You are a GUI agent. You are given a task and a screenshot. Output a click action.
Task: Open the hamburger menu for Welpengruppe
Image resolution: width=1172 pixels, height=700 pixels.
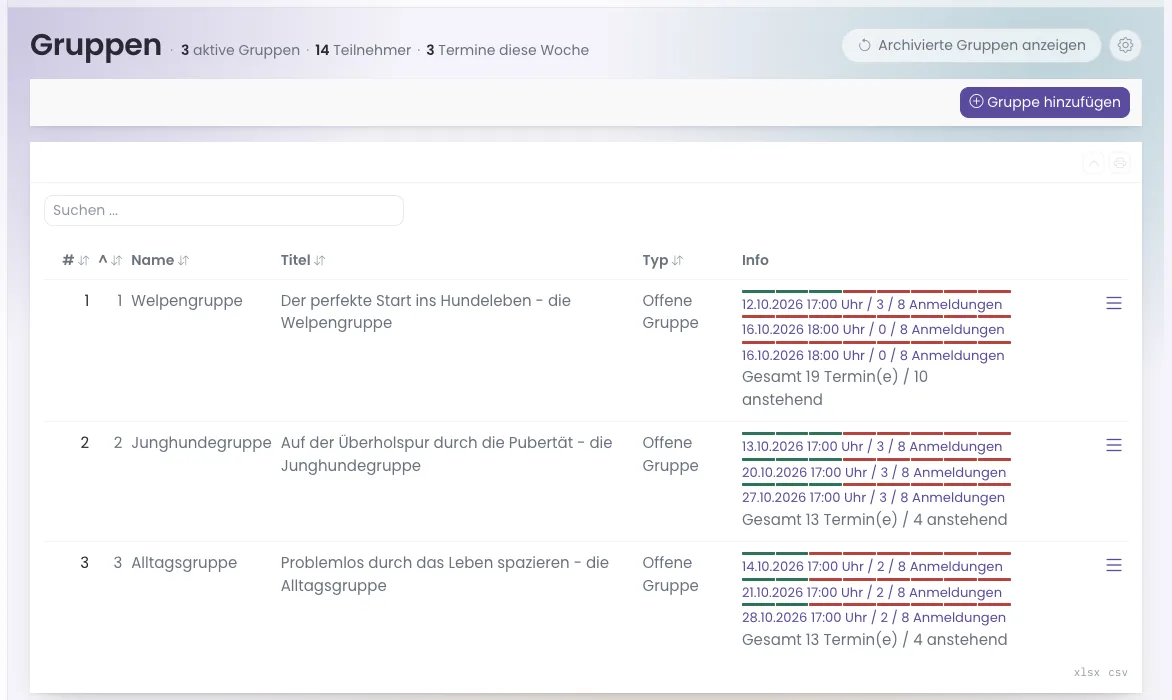click(x=1114, y=303)
